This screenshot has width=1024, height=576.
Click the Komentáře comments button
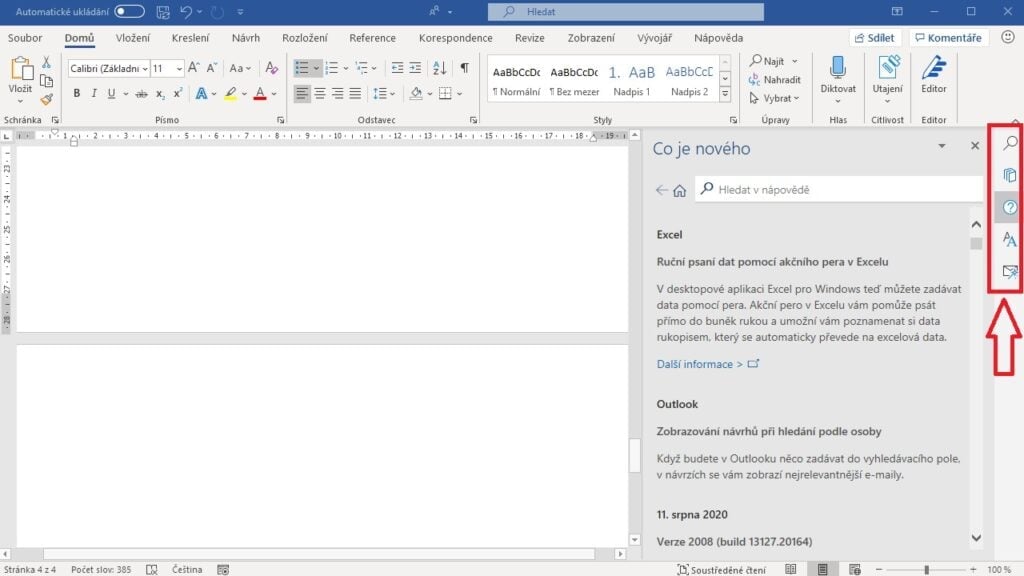[948, 38]
